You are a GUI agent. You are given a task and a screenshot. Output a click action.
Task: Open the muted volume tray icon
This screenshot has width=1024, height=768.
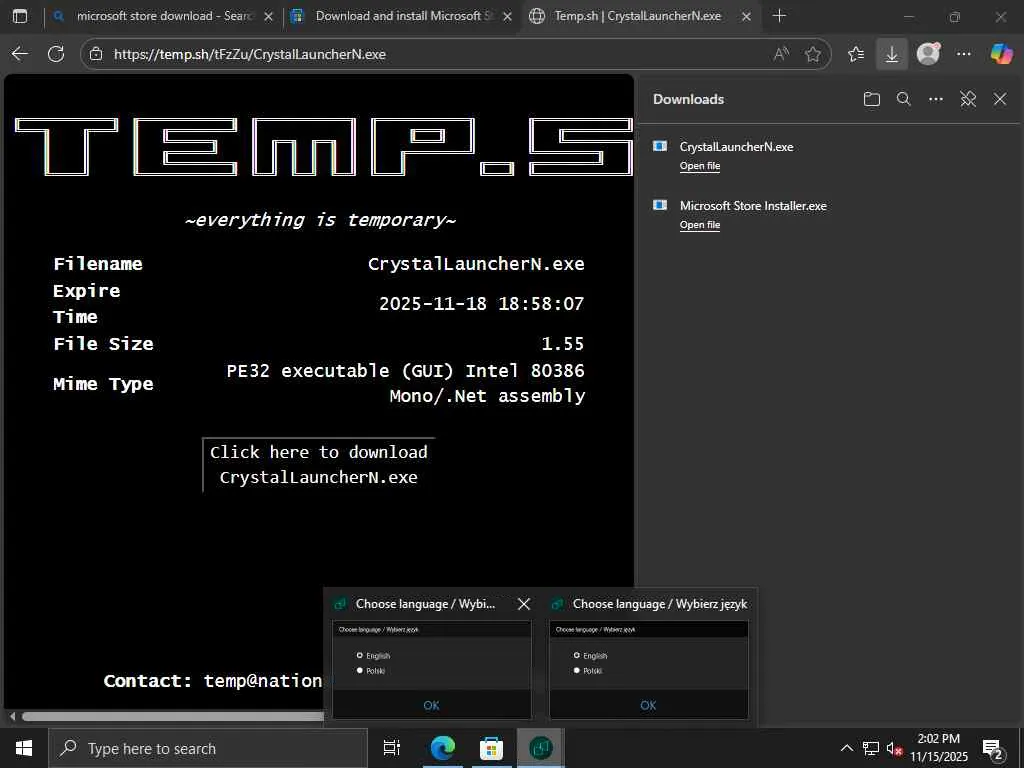pos(894,748)
